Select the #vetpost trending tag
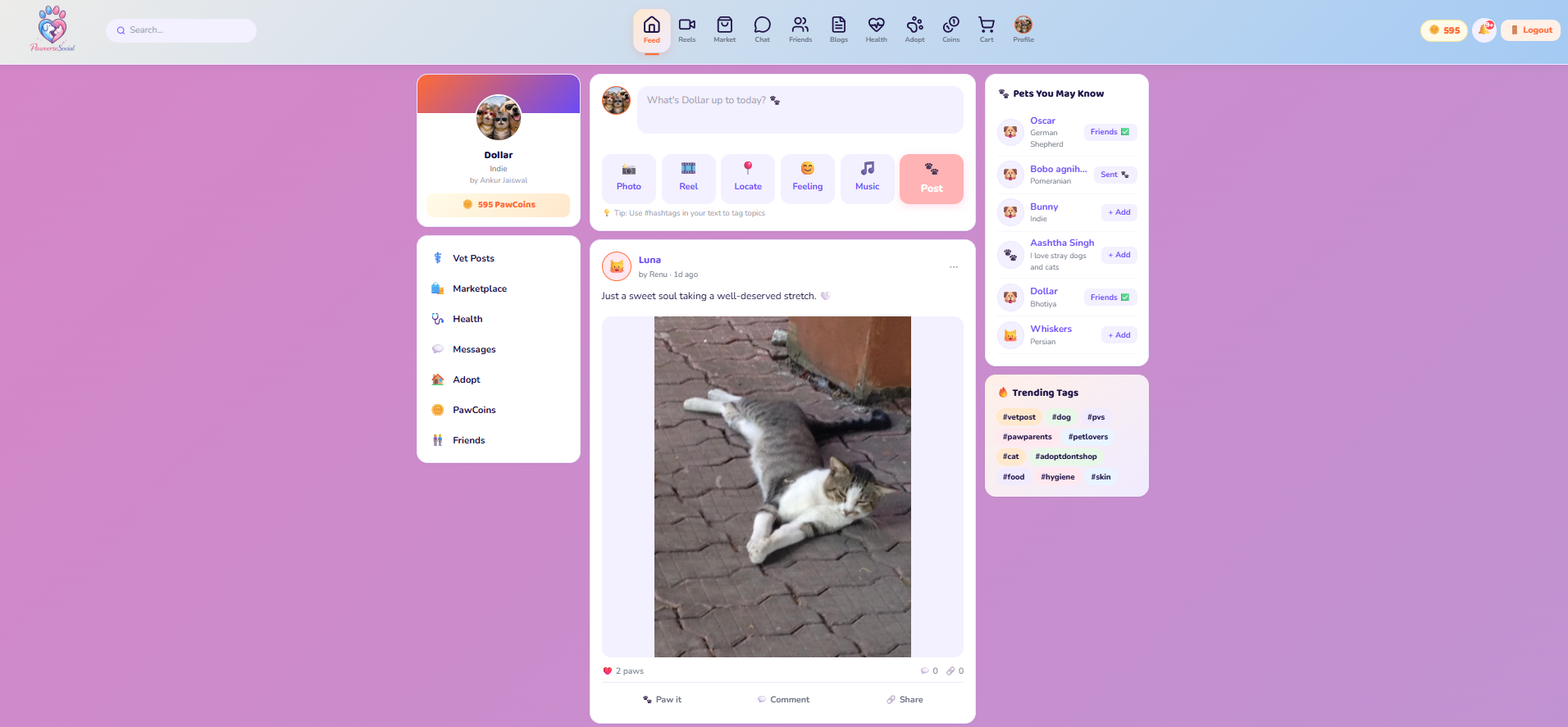The height and width of the screenshot is (727, 1568). point(1019,417)
